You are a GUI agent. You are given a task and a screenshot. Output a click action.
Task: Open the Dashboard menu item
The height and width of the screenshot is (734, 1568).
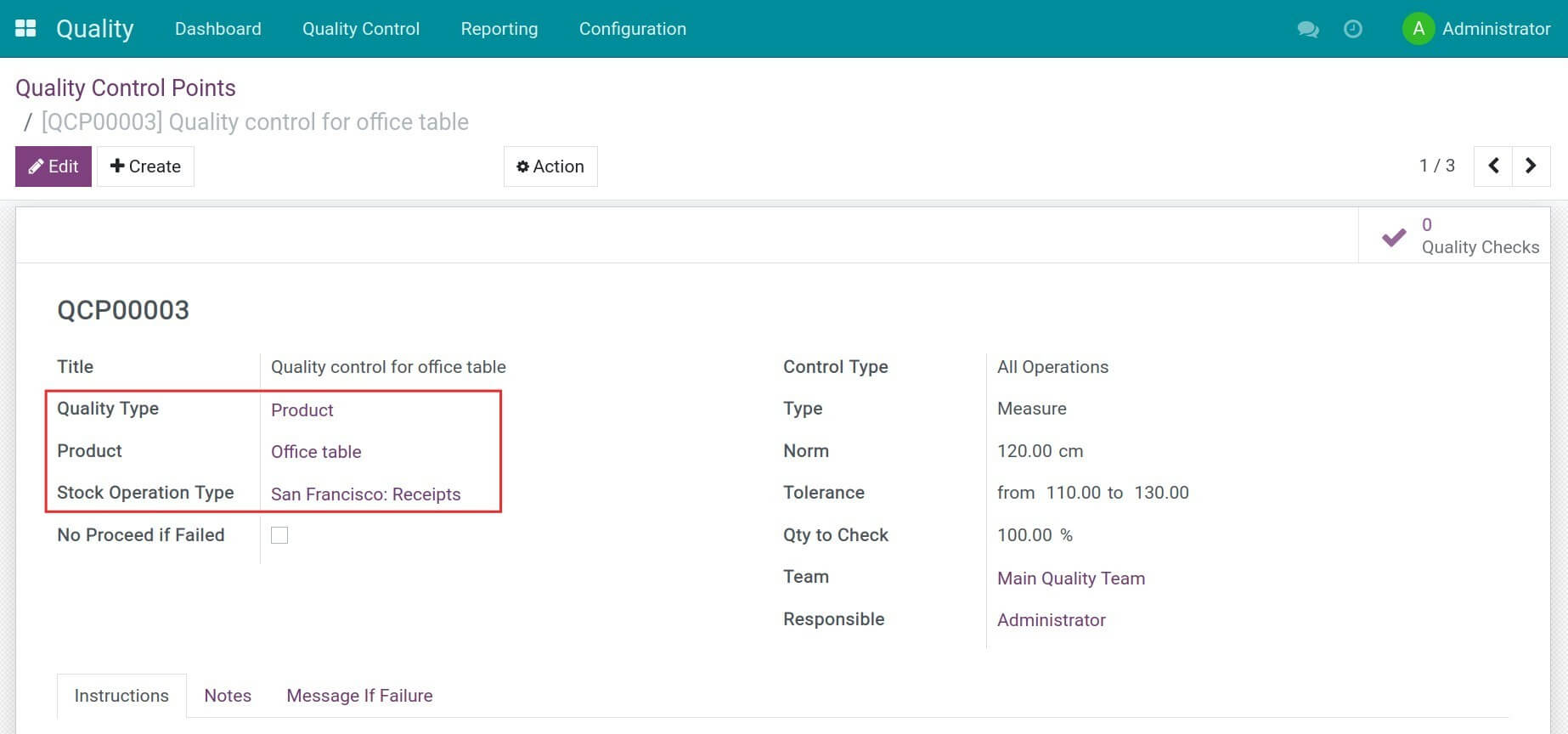click(218, 29)
